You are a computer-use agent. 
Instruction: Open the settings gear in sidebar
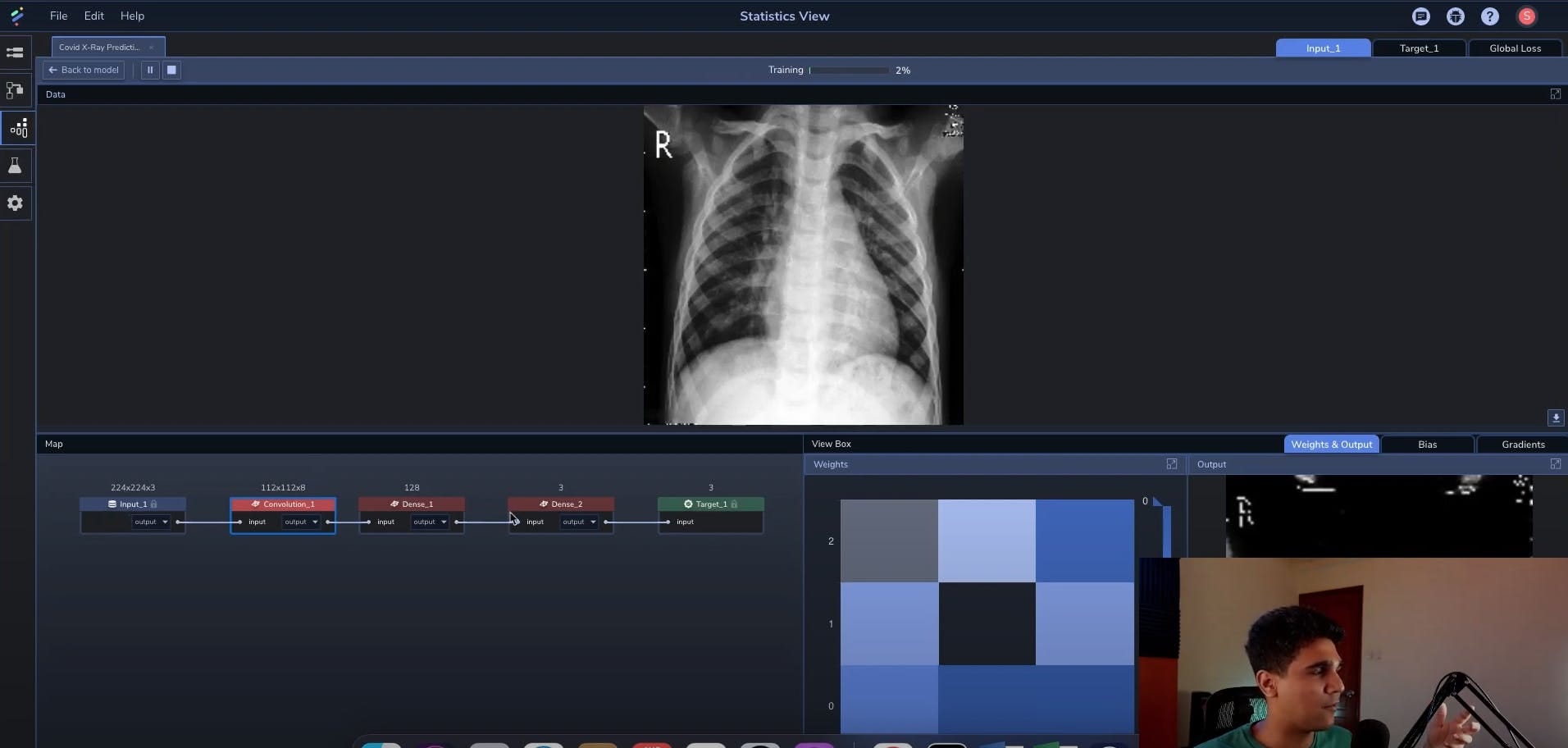15,203
